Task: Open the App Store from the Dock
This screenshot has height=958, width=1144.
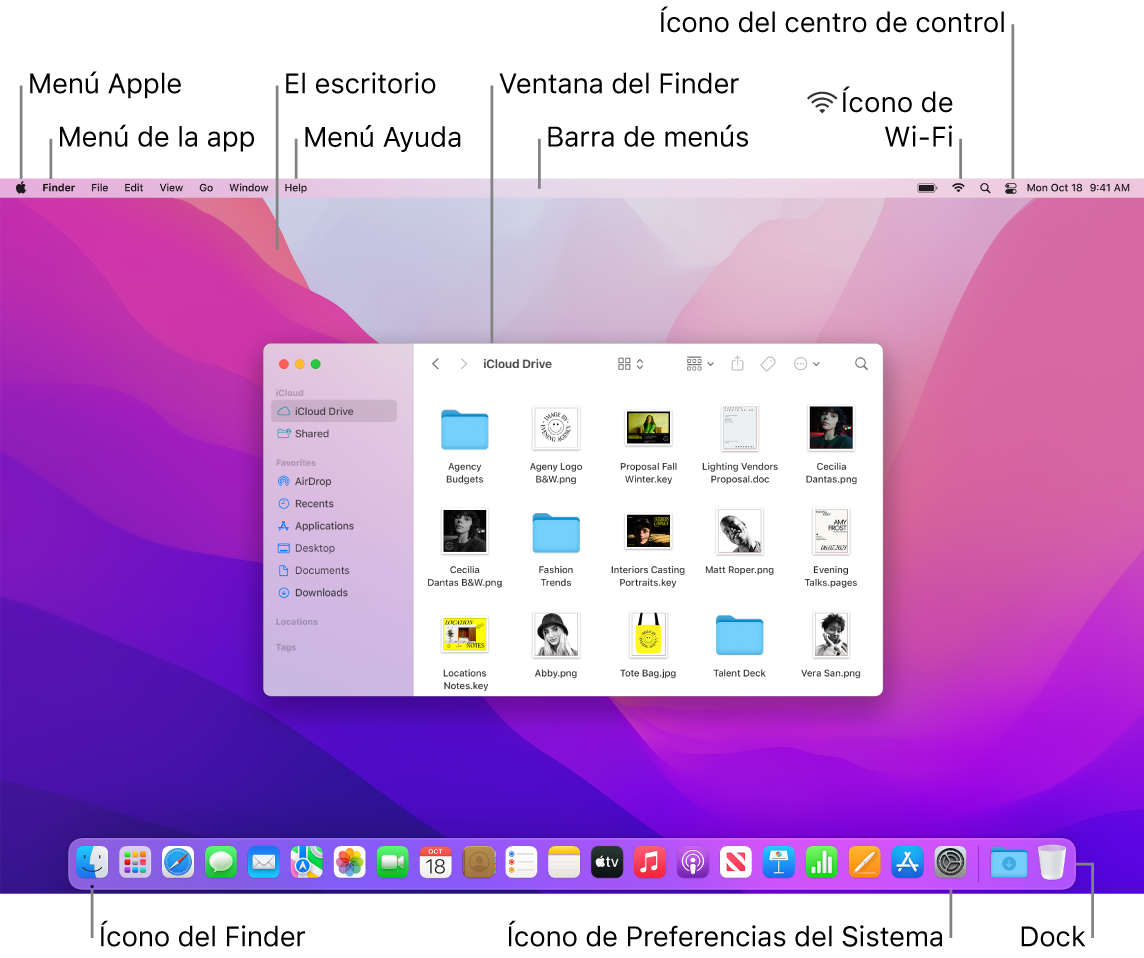Action: [x=907, y=862]
